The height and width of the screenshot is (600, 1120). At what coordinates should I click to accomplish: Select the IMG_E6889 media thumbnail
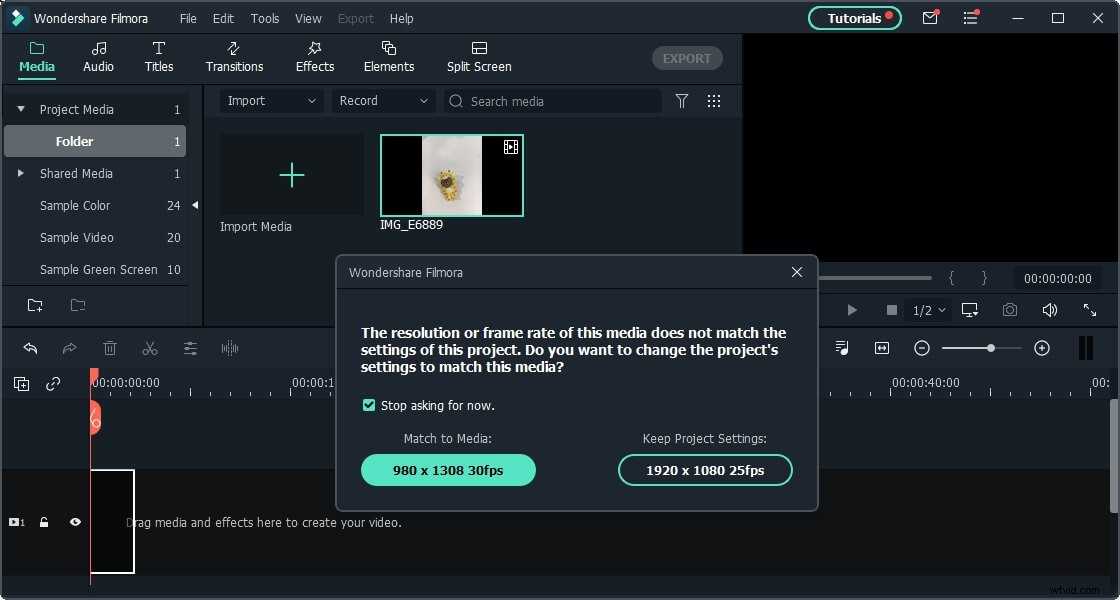451,175
